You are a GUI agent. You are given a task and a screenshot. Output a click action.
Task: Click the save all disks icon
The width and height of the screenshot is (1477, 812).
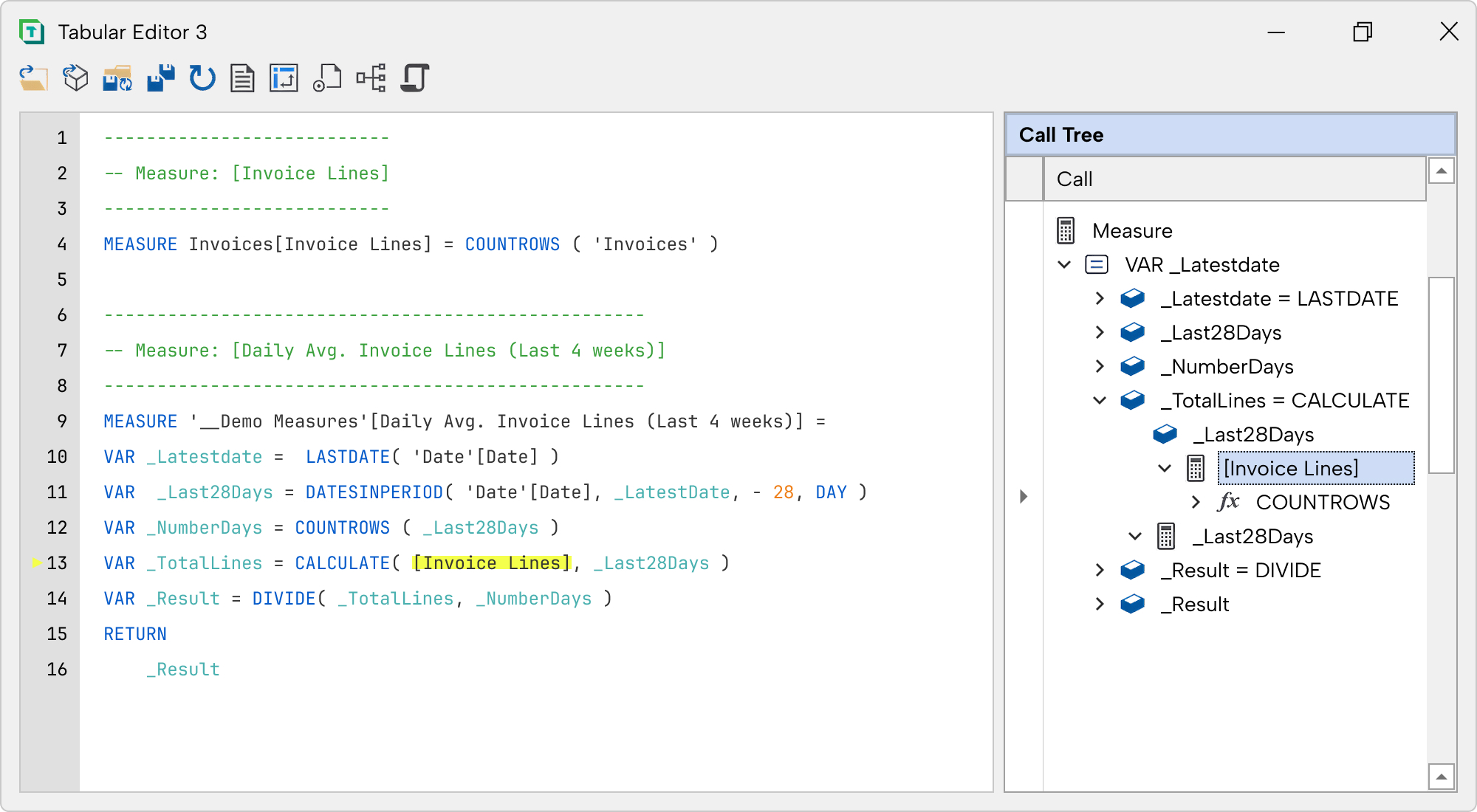pos(160,78)
